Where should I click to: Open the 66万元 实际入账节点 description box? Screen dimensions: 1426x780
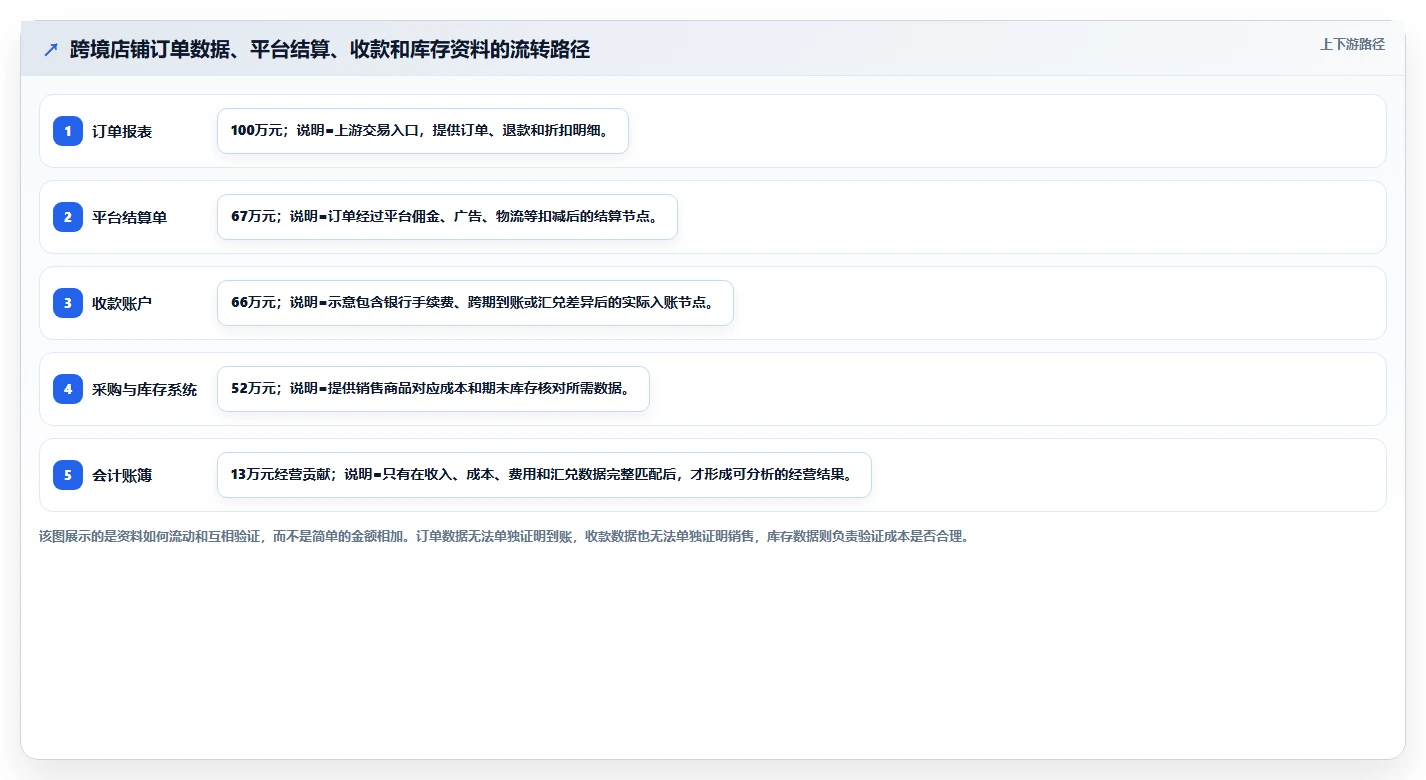coord(475,303)
